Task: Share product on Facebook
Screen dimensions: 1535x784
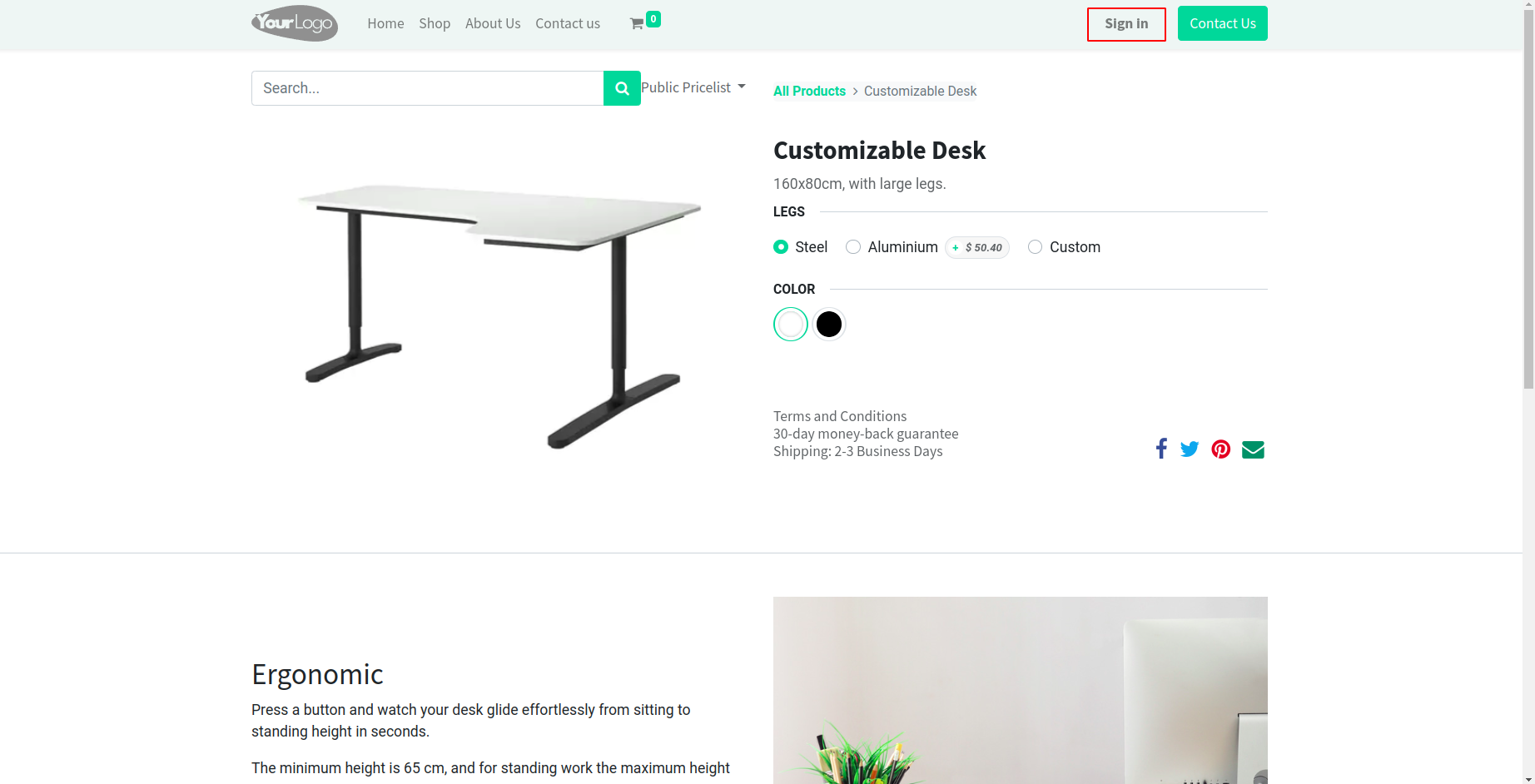Action: (x=1161, y=449)
